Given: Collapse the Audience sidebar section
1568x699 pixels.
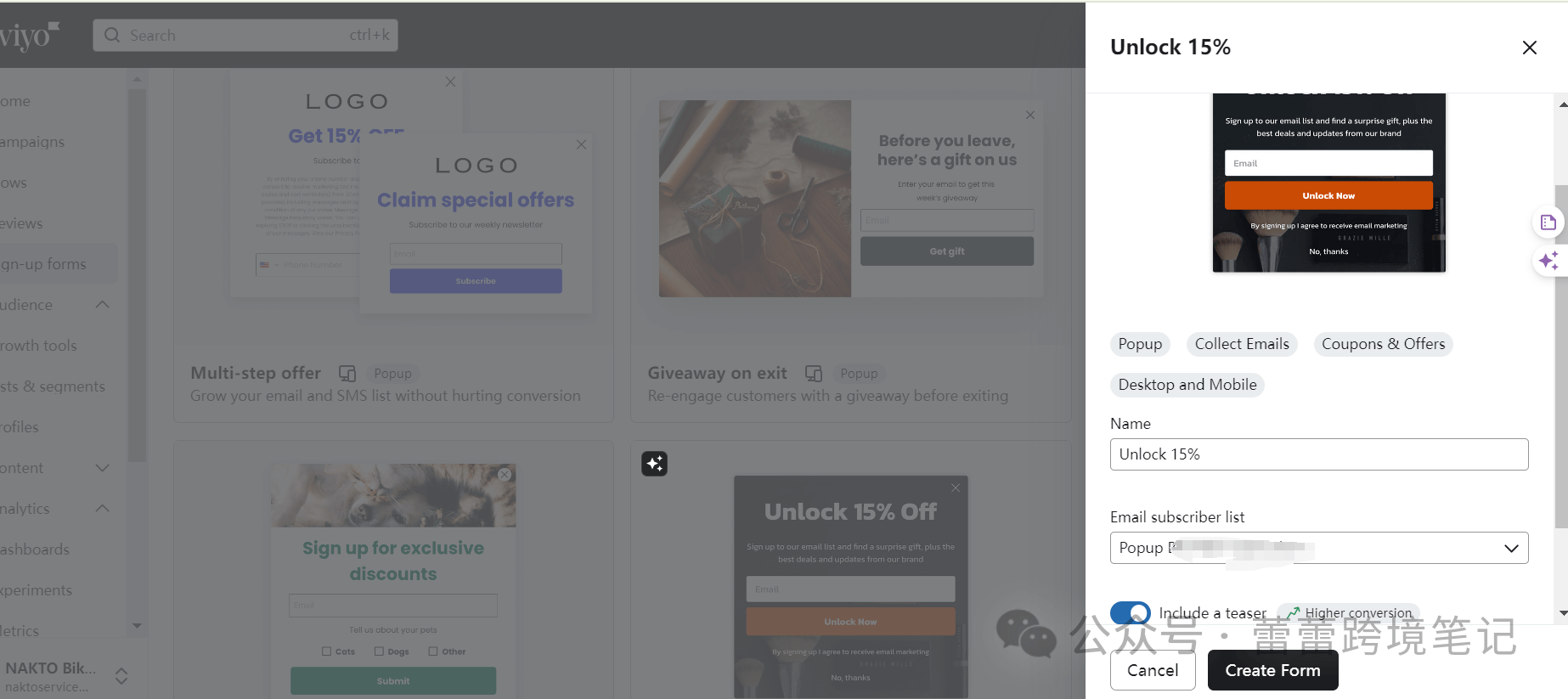Looking at the screenshot, I should pos(102,304).
